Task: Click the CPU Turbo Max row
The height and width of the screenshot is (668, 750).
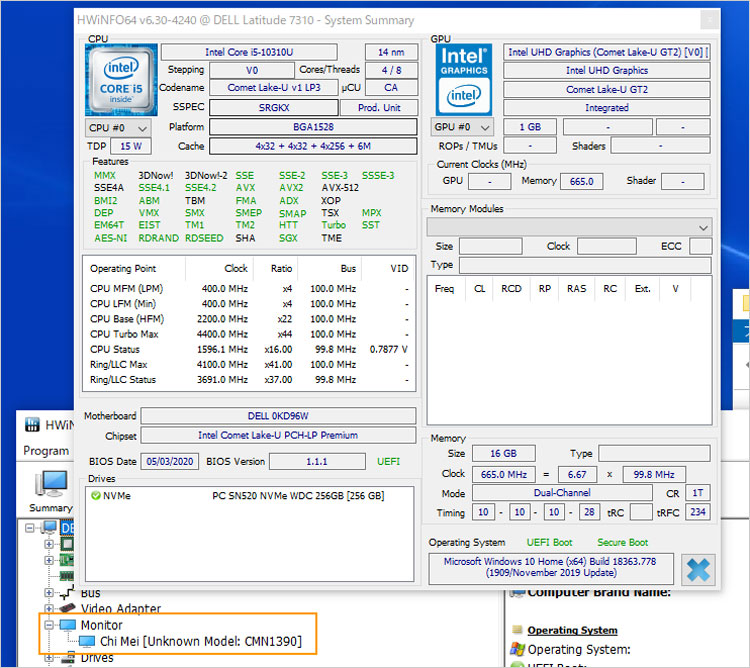Action: 249,334
